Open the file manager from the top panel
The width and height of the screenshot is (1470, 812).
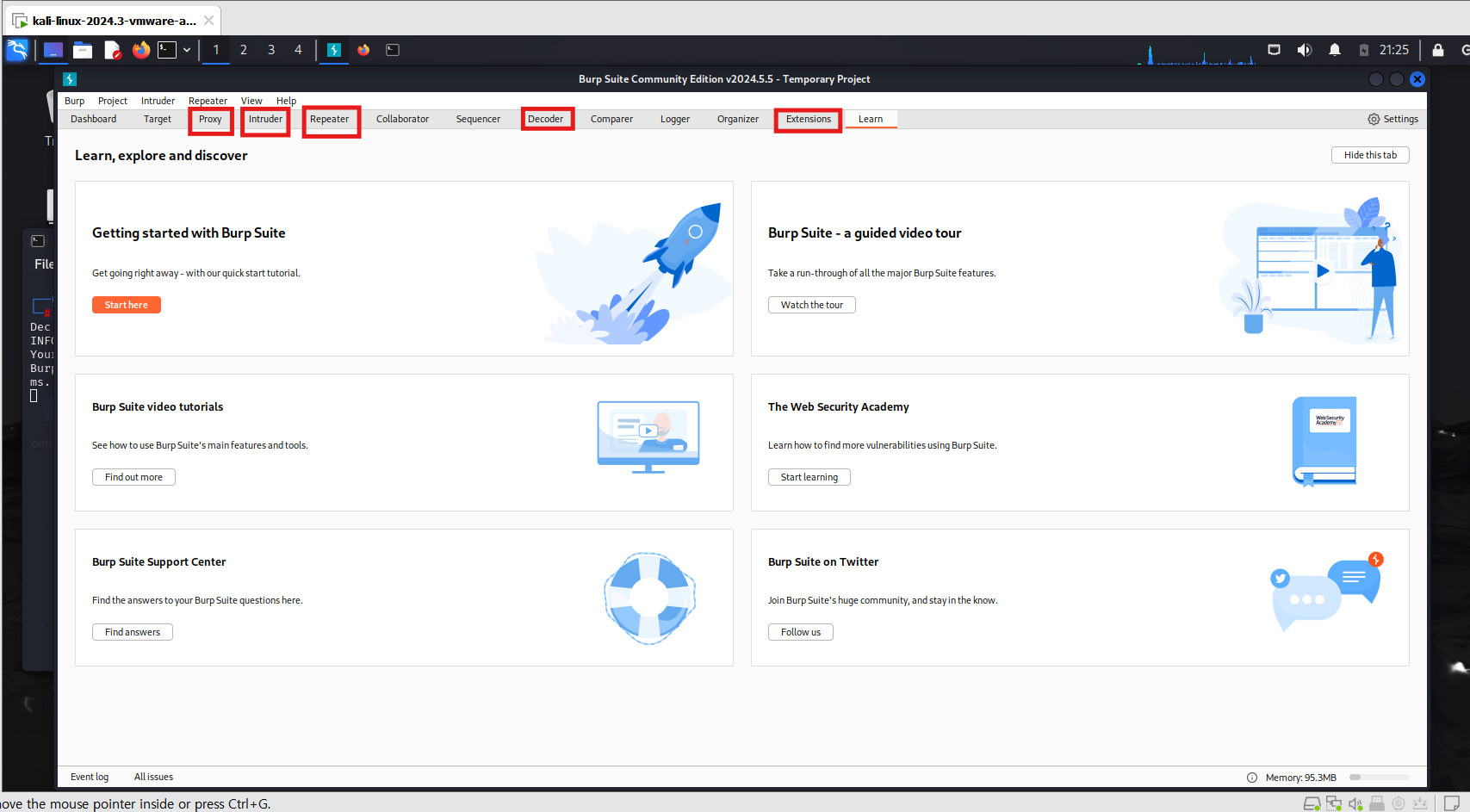click(83, 50)
